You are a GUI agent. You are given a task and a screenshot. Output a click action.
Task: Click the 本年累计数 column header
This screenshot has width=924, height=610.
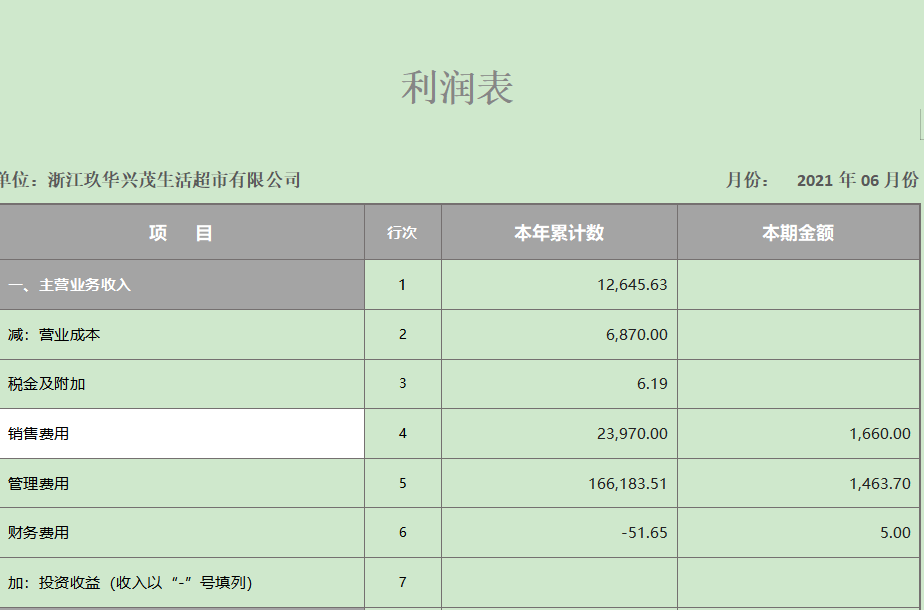(x=559, y=233)
